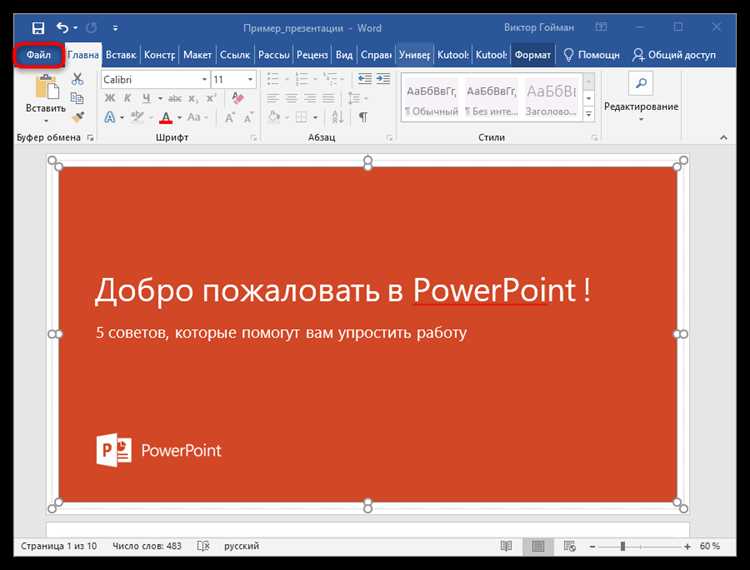Open ribbon display options icon in title bar
The width and height of the screenshot is (750, 570).
click(601, 27)
